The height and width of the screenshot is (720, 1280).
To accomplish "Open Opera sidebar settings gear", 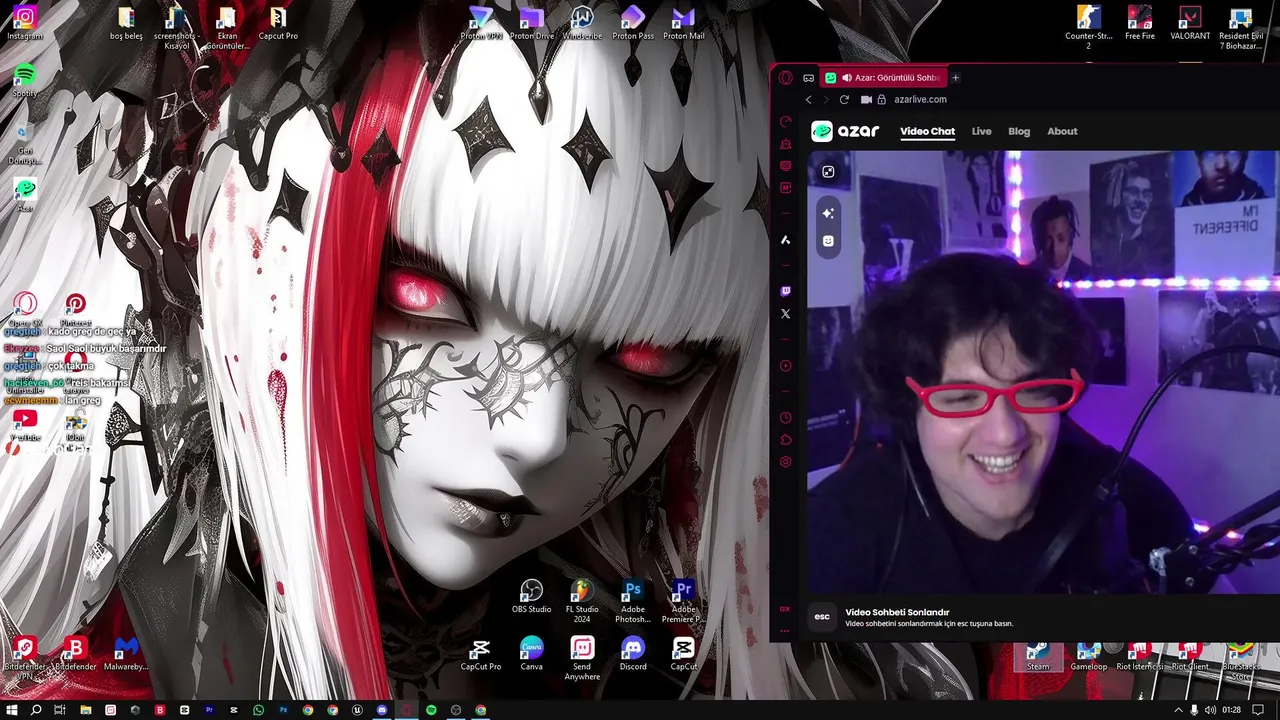I will point(785,462).
